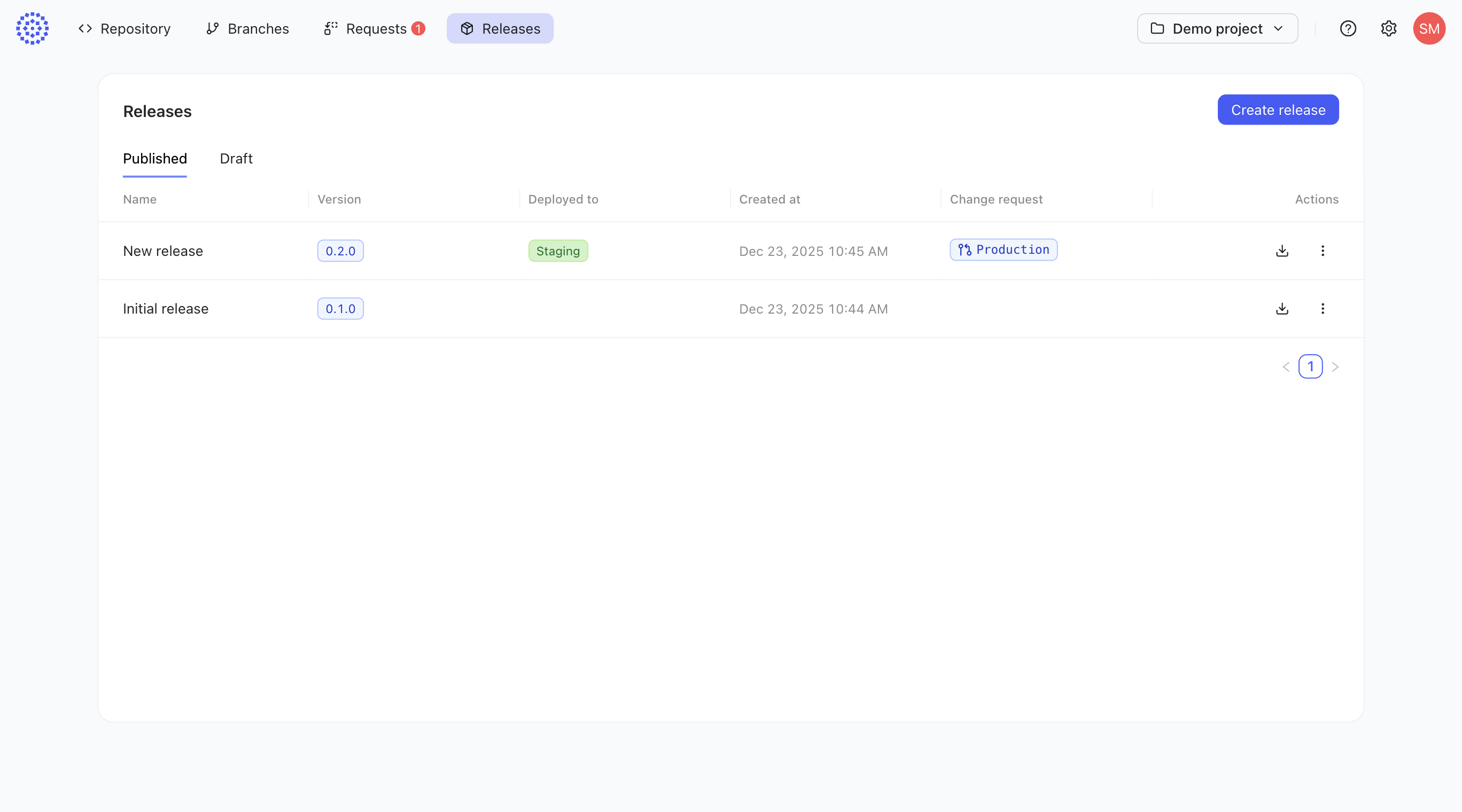Click the previous page arrow

pos(1286,367)
